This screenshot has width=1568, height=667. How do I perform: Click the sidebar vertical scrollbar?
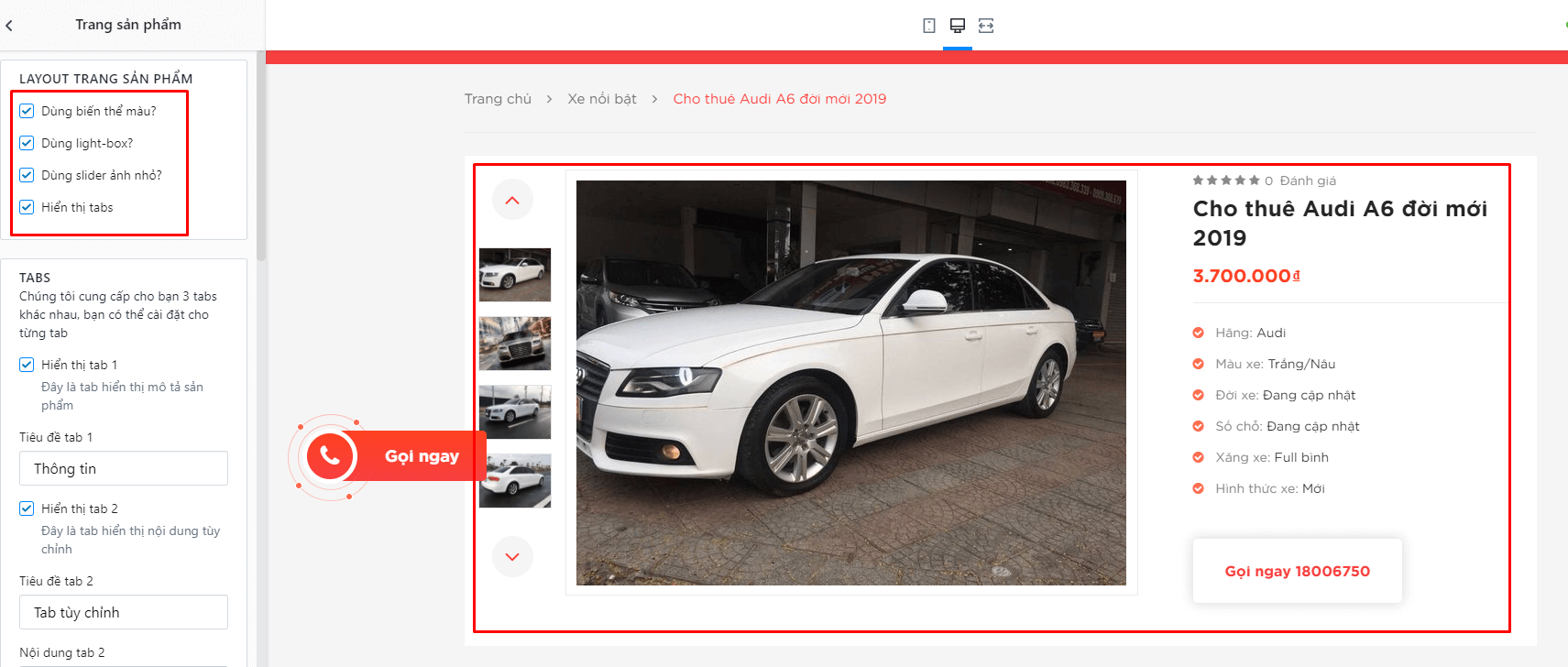(x=261, y=156)
